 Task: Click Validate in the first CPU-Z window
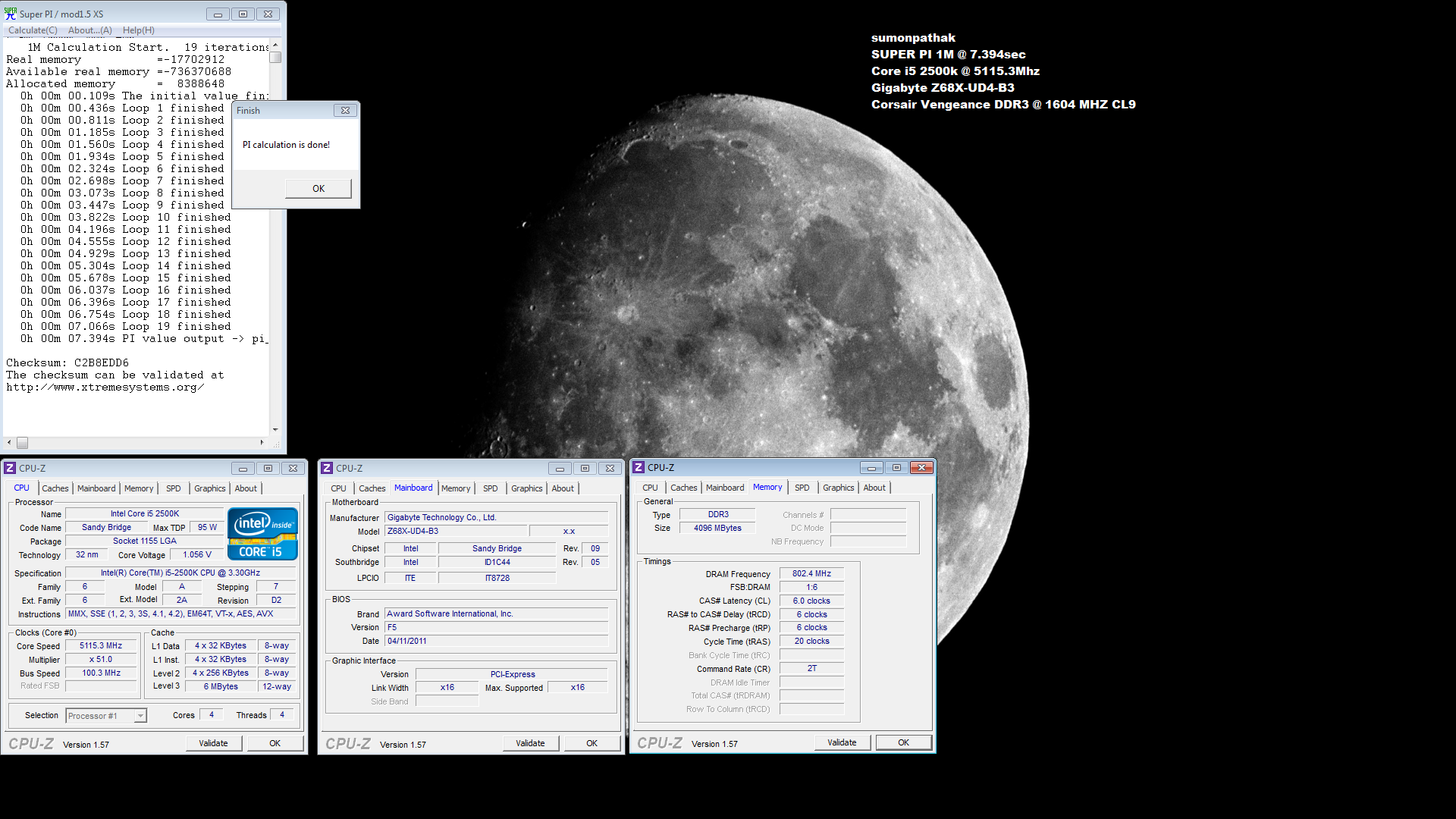coord(213,743)
